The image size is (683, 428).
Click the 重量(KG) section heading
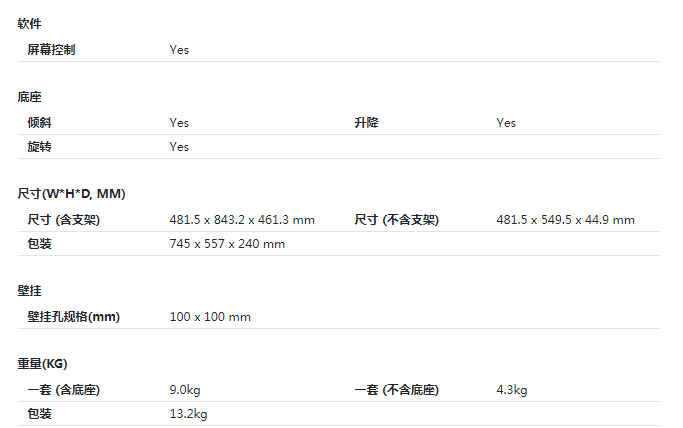tap(42, 364)
